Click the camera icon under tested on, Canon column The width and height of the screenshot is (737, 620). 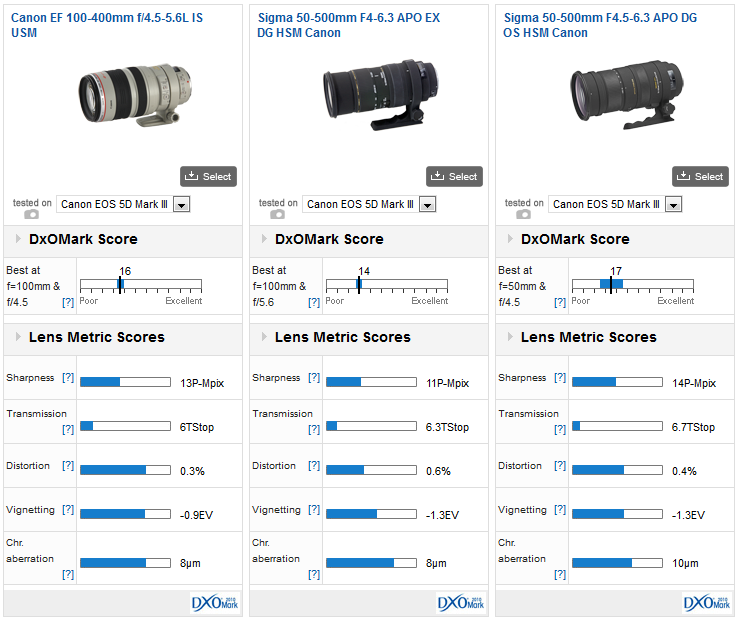tap(31, 214)
